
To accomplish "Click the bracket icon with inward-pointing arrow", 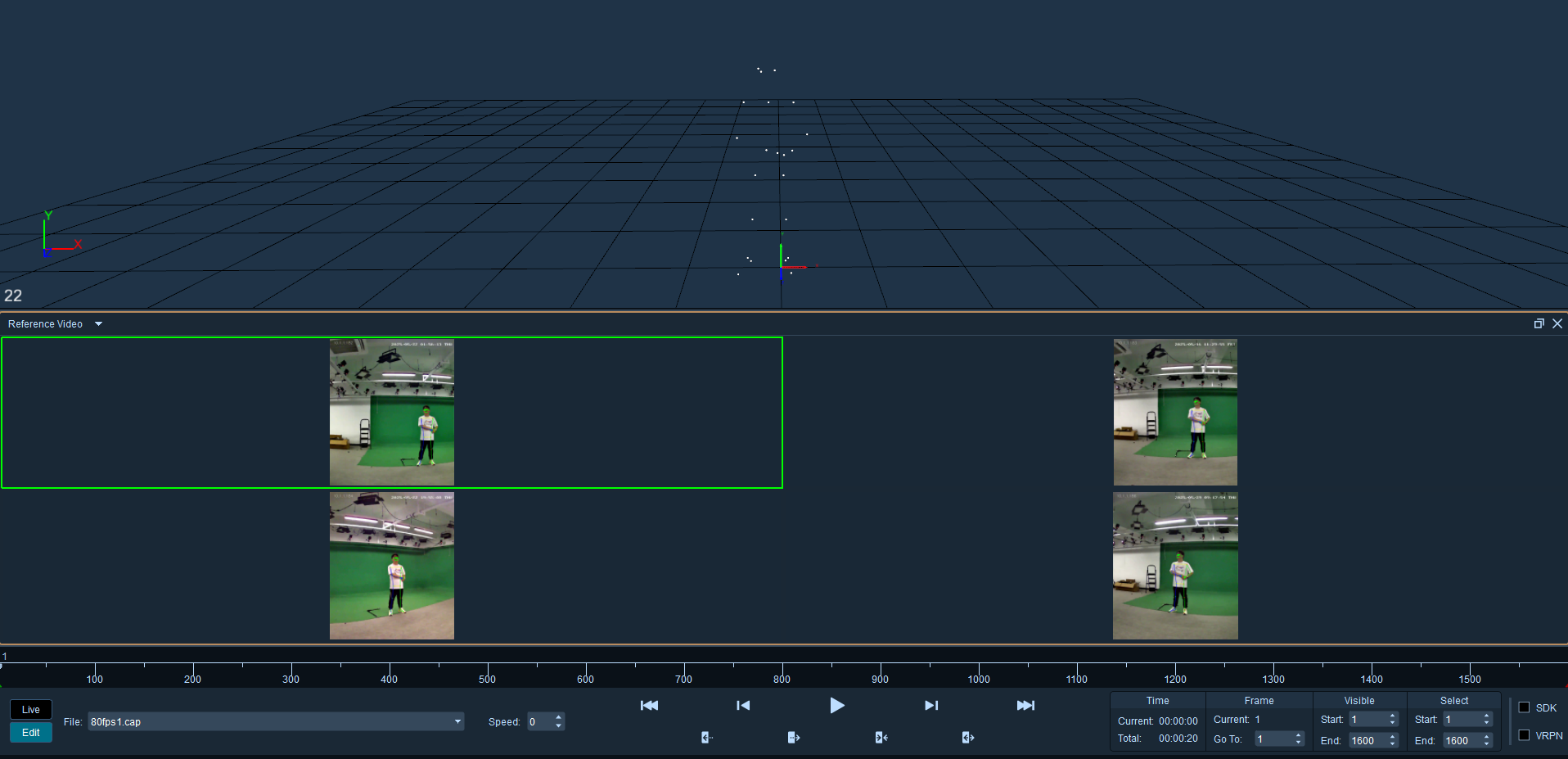I will (x=881, y=738).
